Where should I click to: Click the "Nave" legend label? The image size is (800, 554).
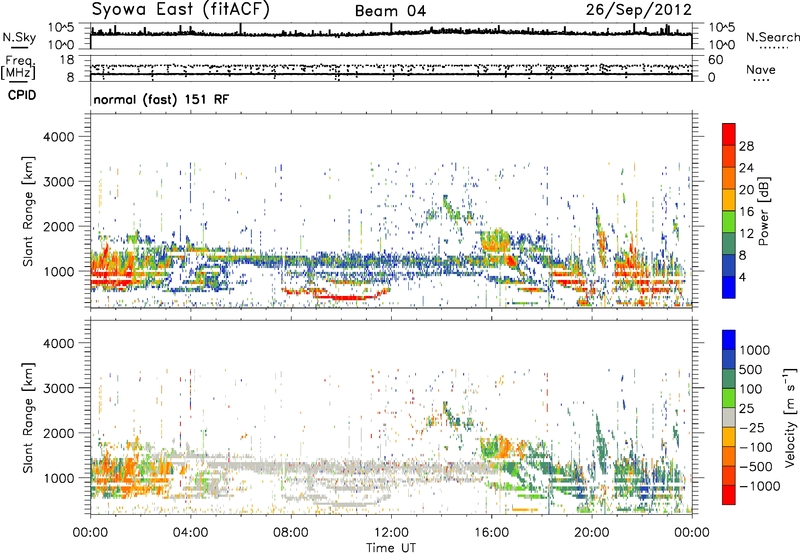760,70
